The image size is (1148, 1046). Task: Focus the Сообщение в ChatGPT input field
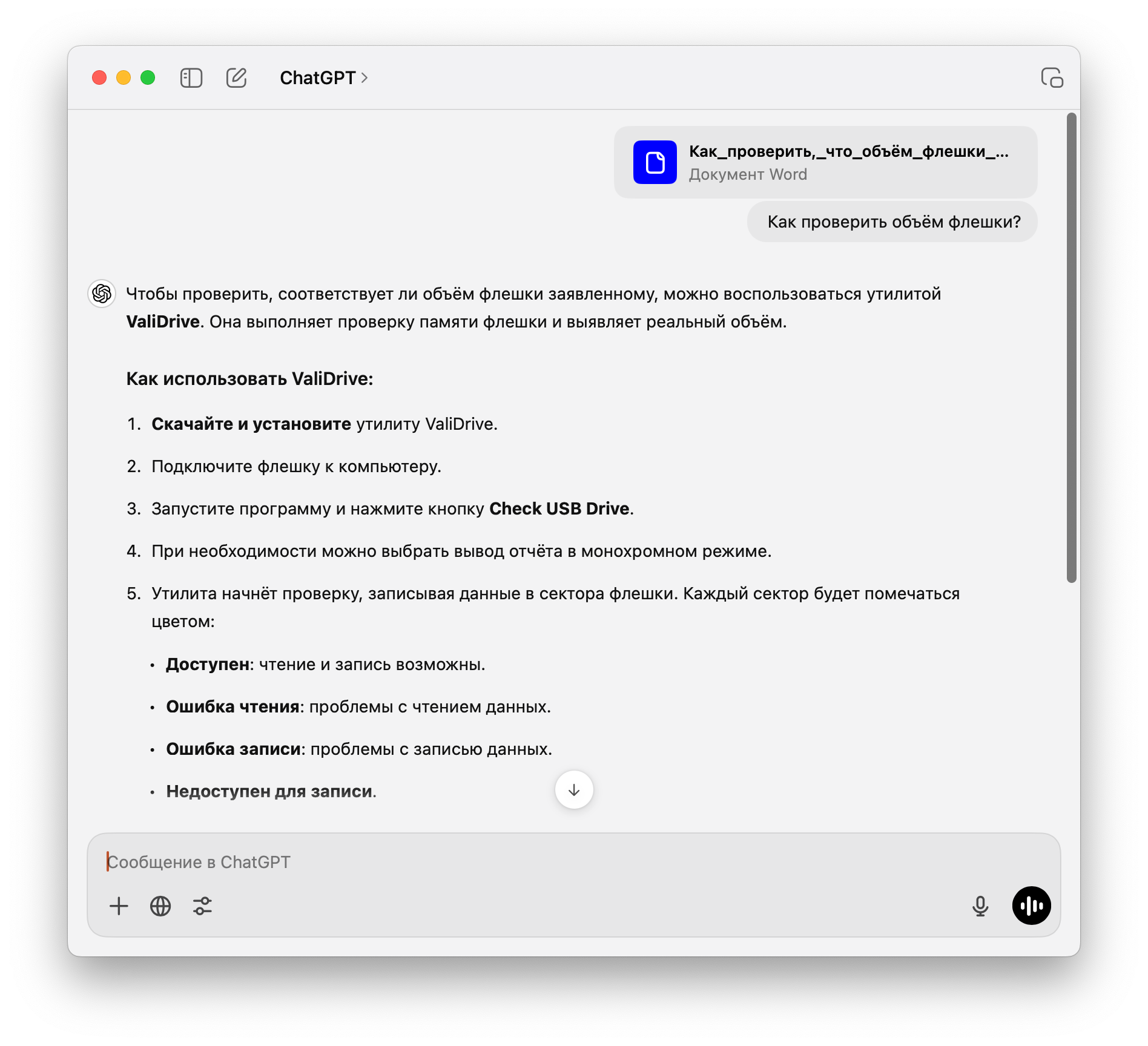point(573,862)
